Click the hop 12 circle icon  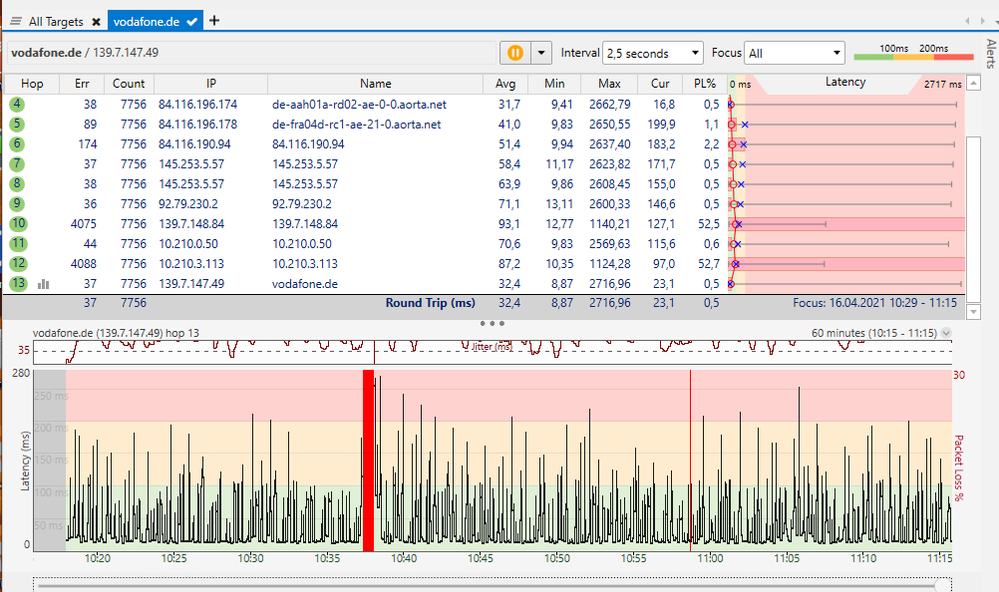tap(18, 264)
